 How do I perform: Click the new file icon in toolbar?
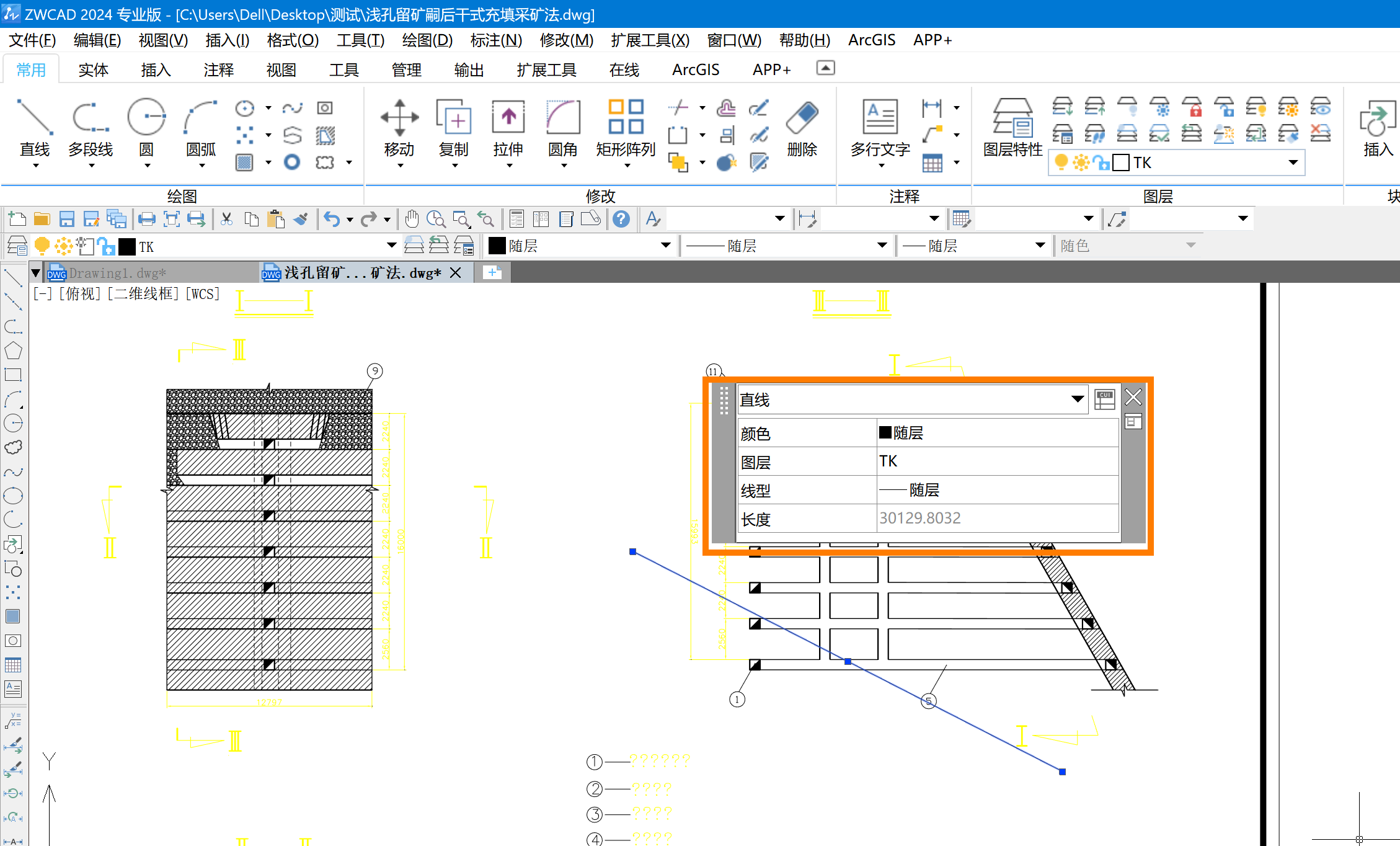17,219
